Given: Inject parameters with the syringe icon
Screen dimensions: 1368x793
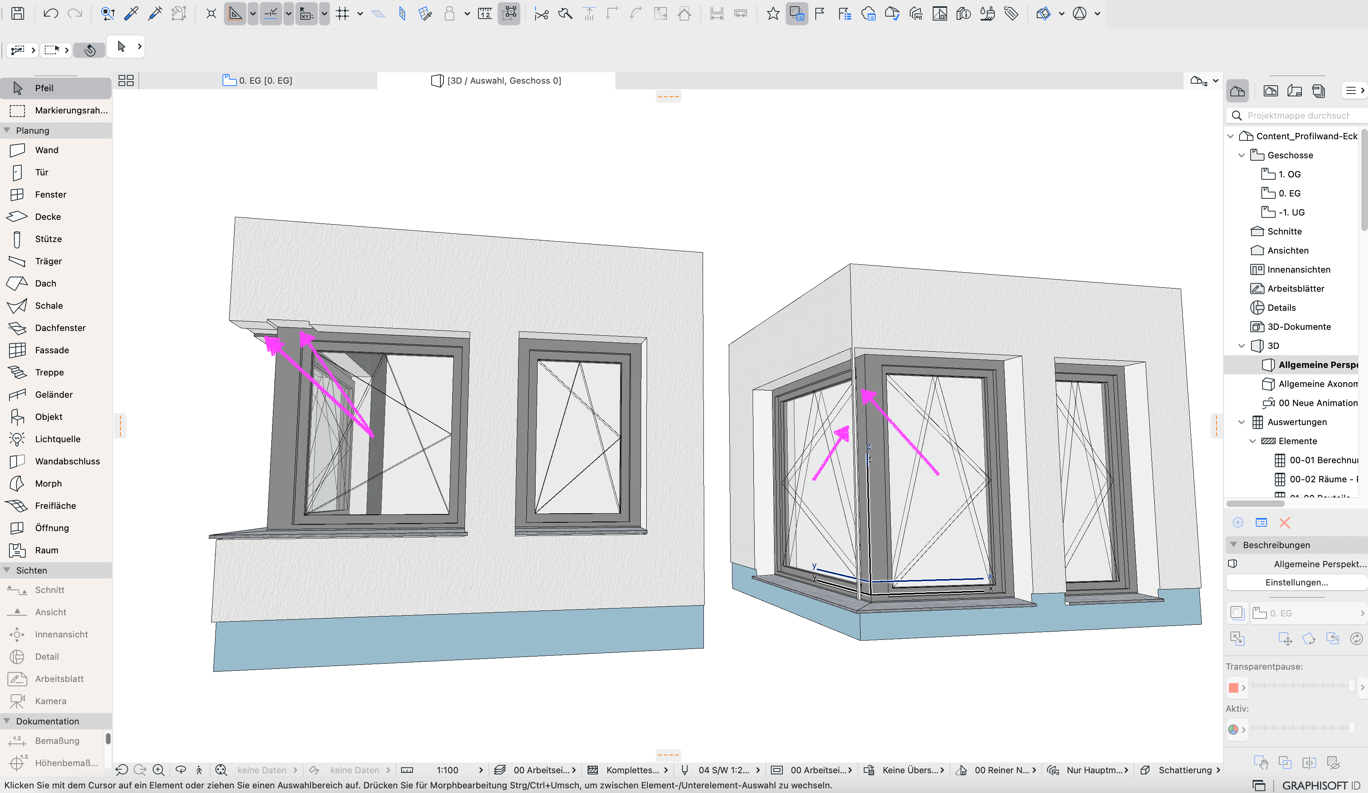Looking at the screenshot, I should [155, 14].
